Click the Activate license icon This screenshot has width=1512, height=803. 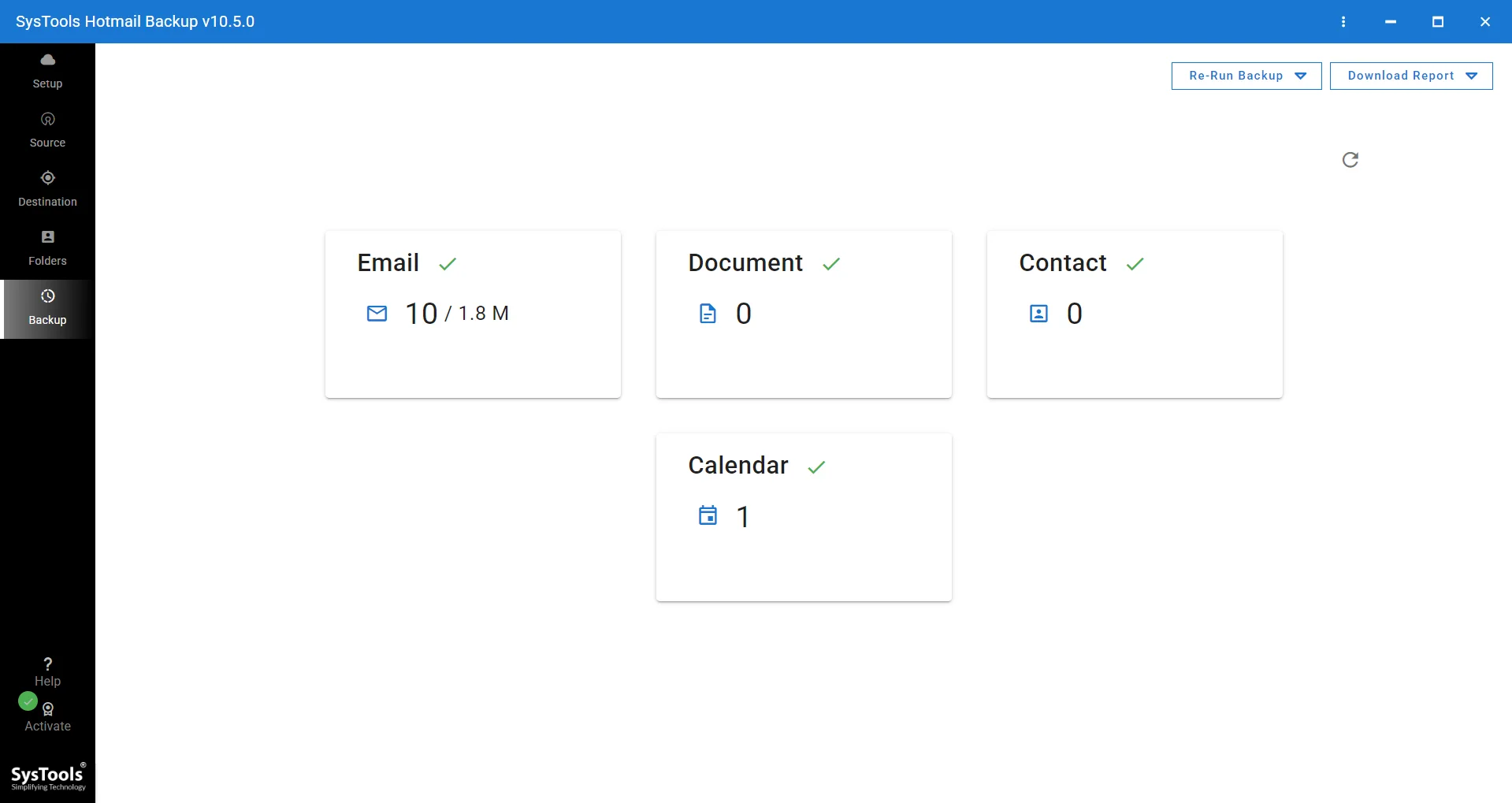(48, 709)
